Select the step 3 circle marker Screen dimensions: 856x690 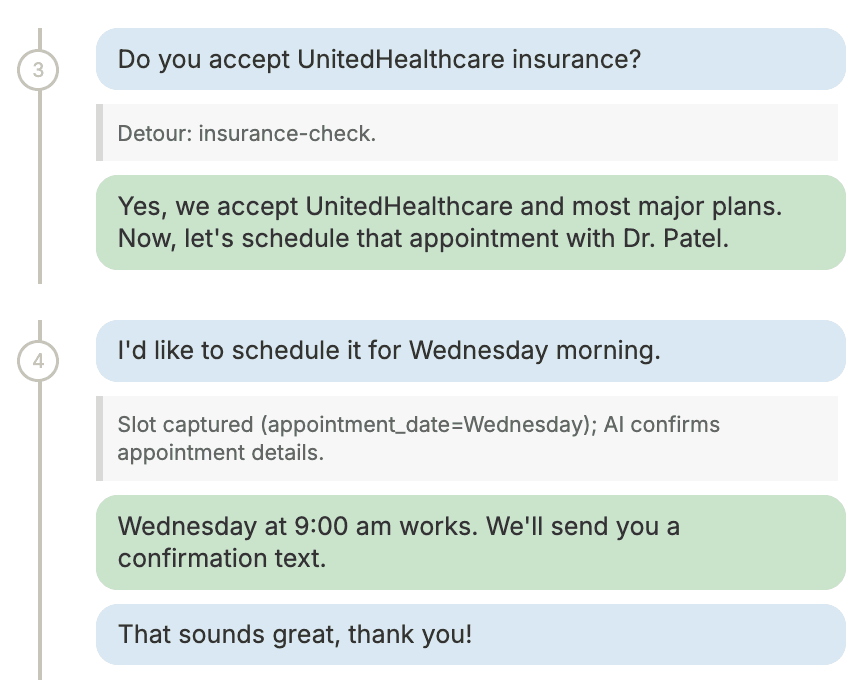click(38, 70)
